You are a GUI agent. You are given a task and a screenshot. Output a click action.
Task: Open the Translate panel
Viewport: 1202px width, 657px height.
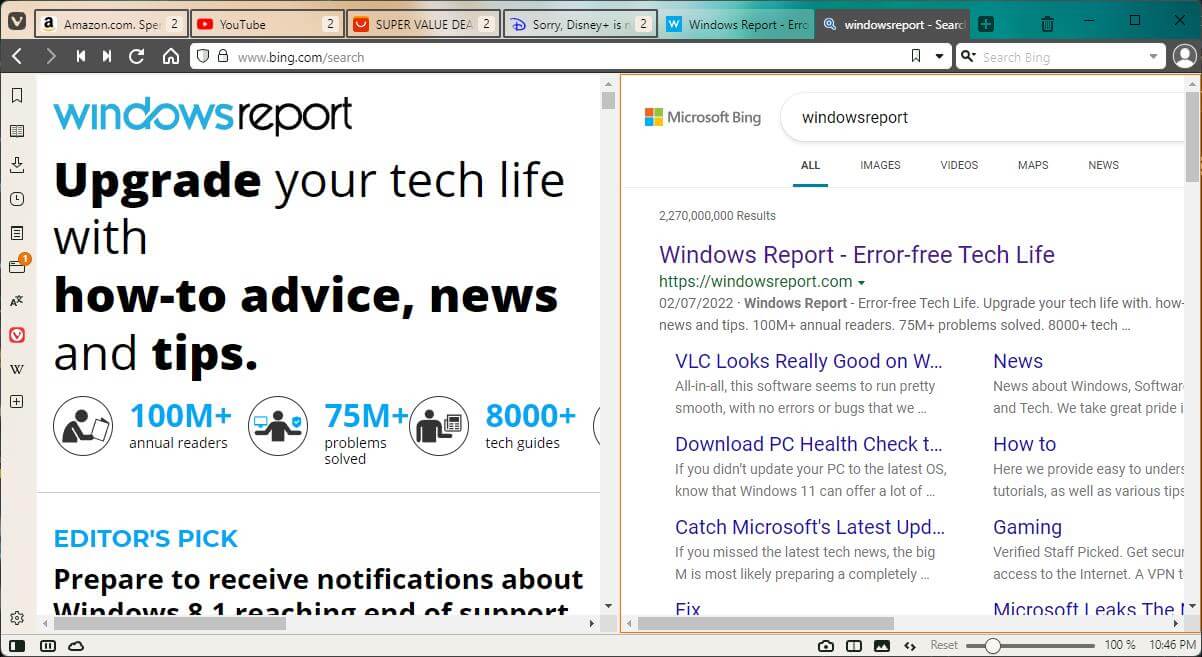(x=17, y=301)
